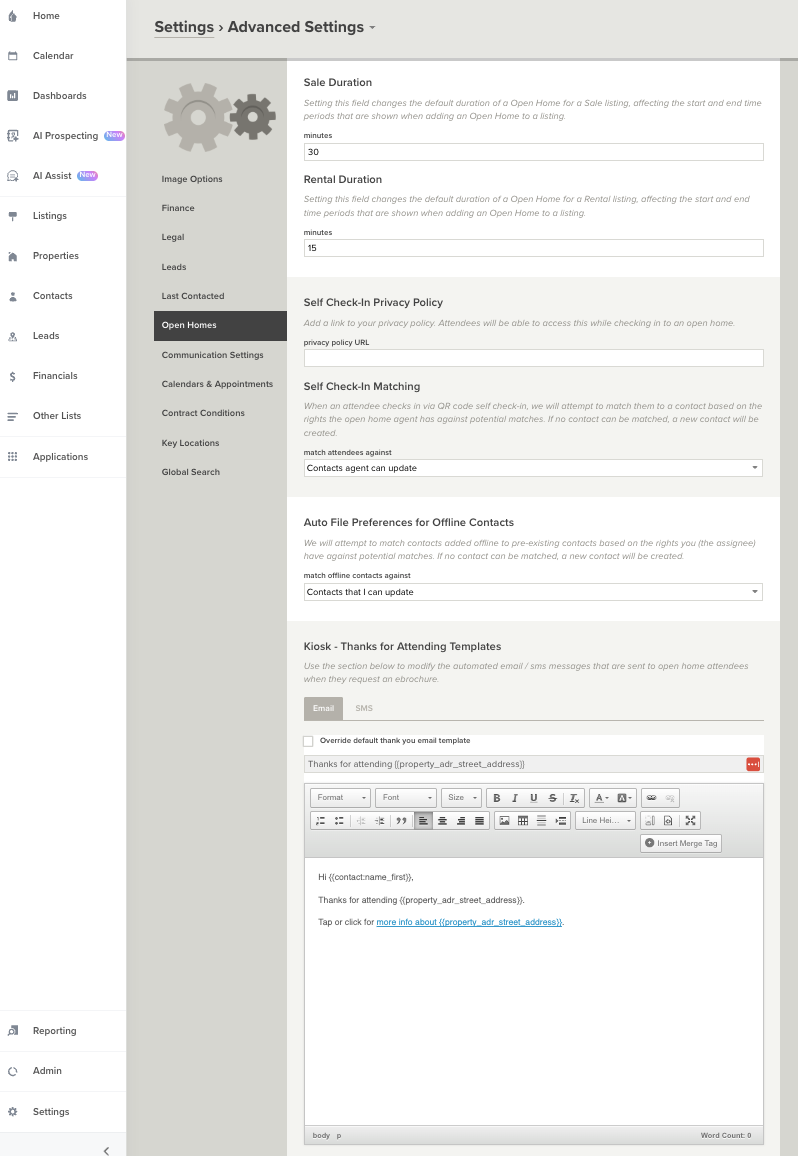Click the privacy policy URL field
Viewport: 798px width, 1156px height.
pyautogui.click(x=533, y=358)
